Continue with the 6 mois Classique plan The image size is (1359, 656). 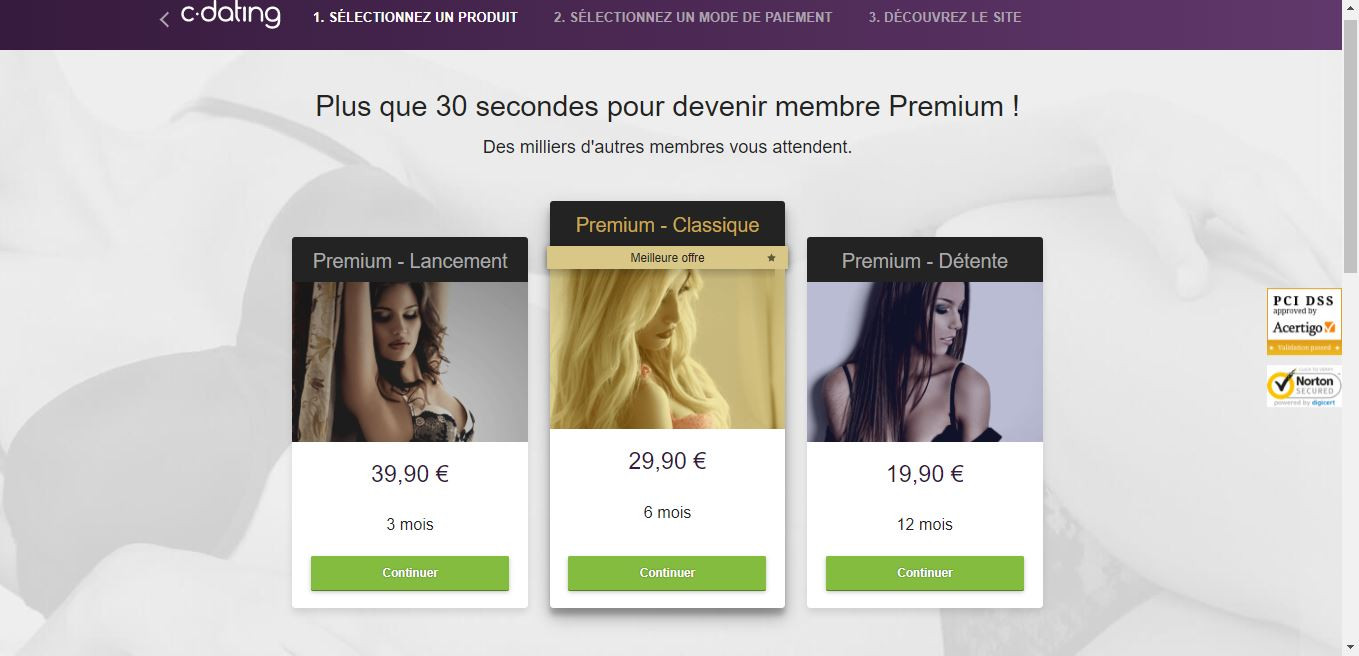pos(667,573)
